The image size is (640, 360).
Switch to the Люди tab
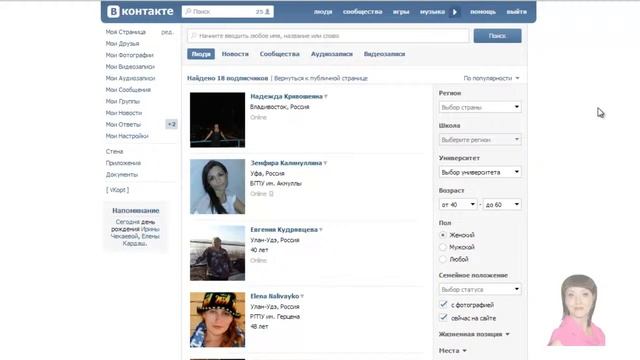click(201, 54)
